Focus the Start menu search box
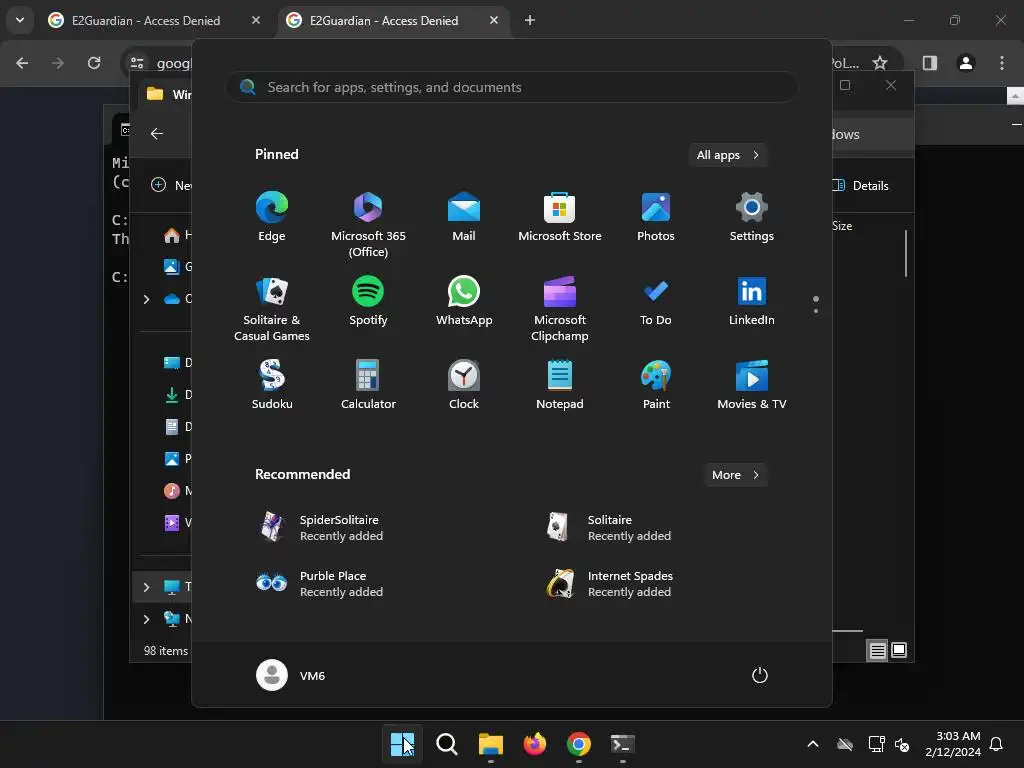The width and height of the screenshot is (1024, 768). tap(512, 87)
